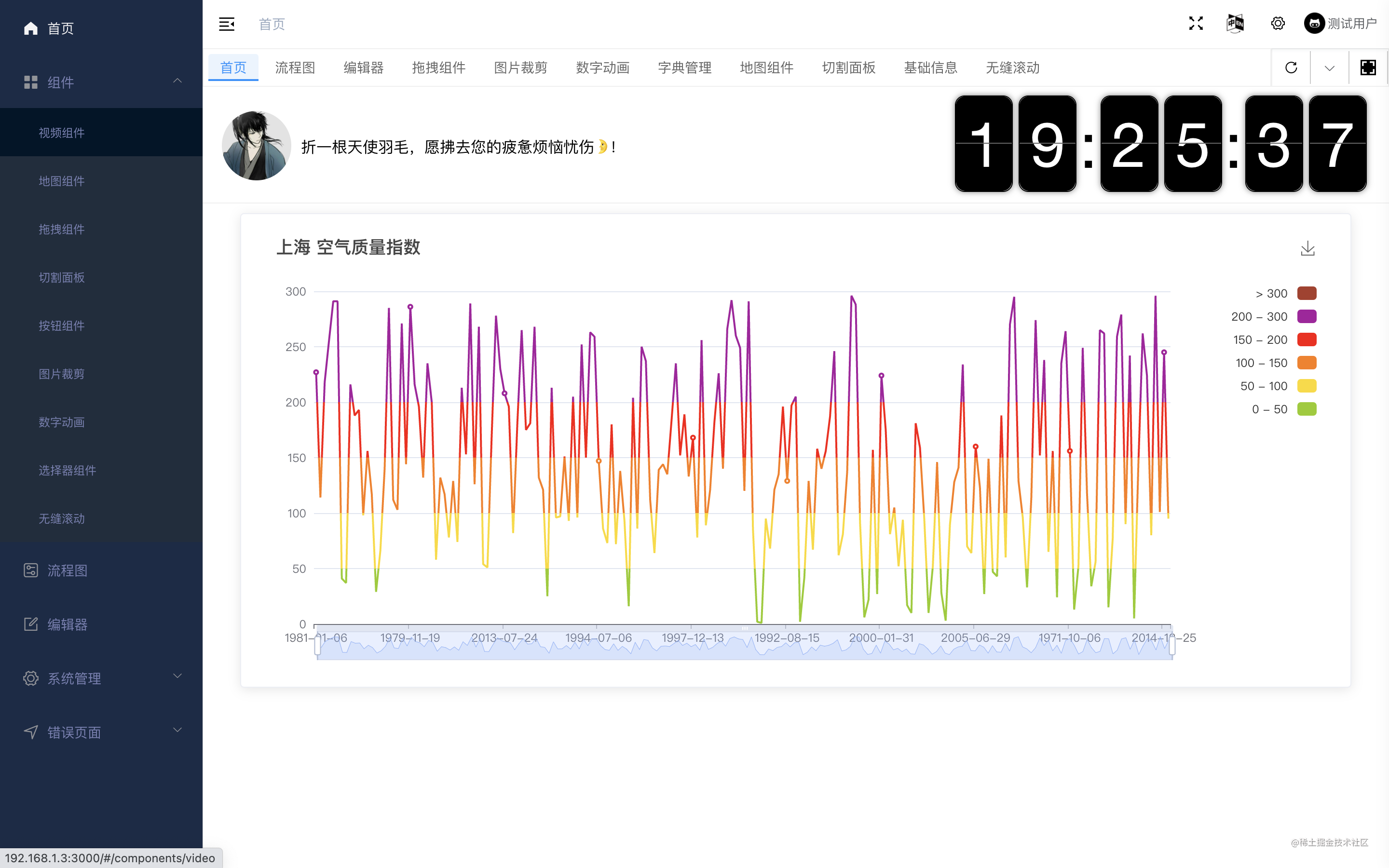
Task: Open the tab options dropdown chevron
Action: click(1329, 68)
